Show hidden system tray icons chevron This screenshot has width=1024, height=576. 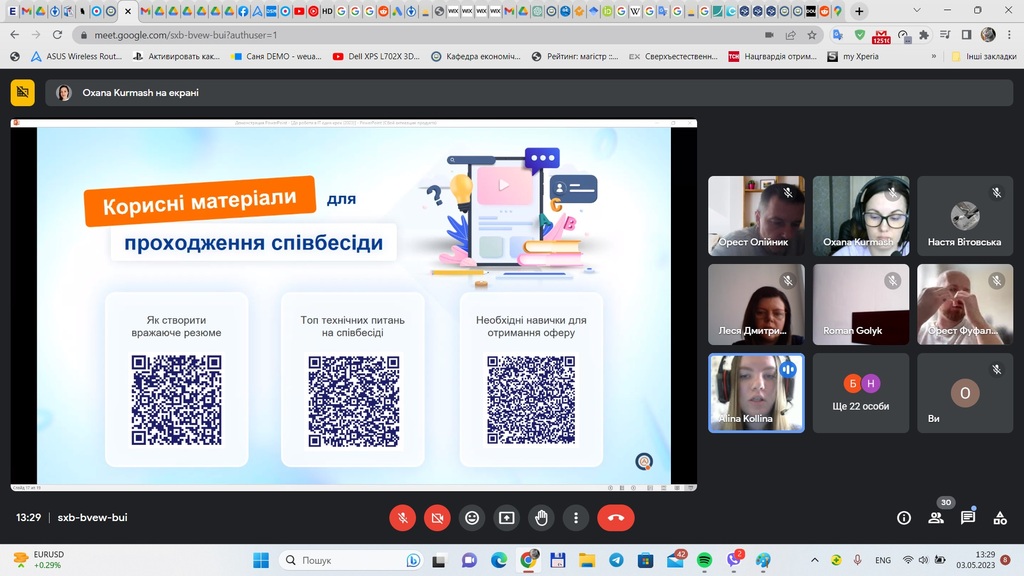pos(814,560)
